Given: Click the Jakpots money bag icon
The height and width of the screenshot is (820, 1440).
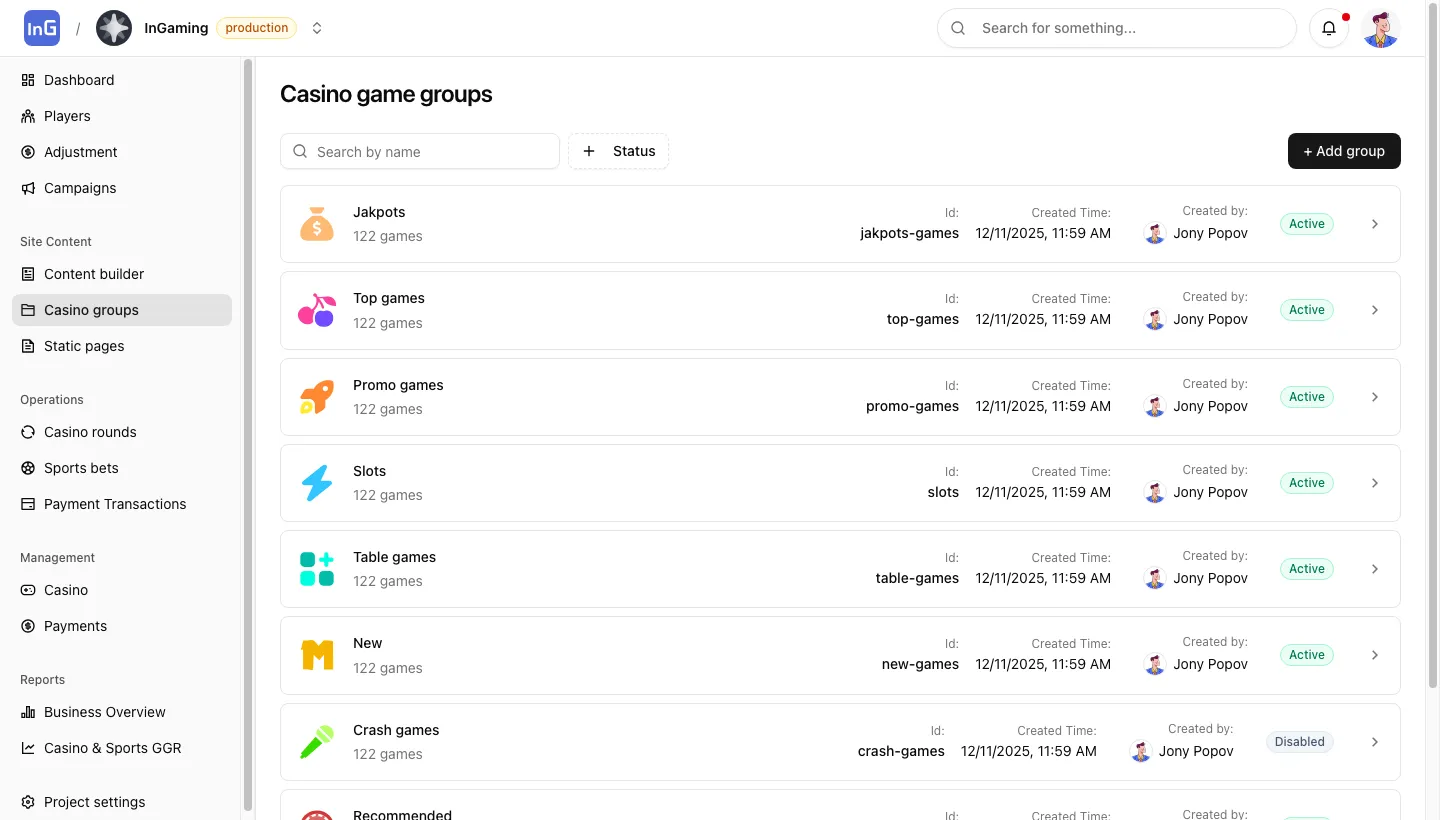Looking at the screenshot, I should [x=316, y=223].
